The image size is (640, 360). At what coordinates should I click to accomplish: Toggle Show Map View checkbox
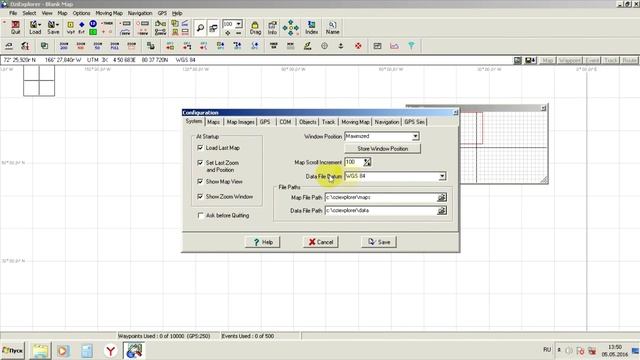click(200, 181)
